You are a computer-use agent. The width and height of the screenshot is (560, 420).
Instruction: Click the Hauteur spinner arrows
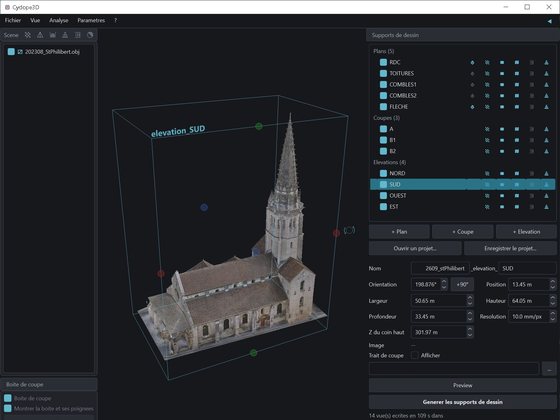click(552, 301)
